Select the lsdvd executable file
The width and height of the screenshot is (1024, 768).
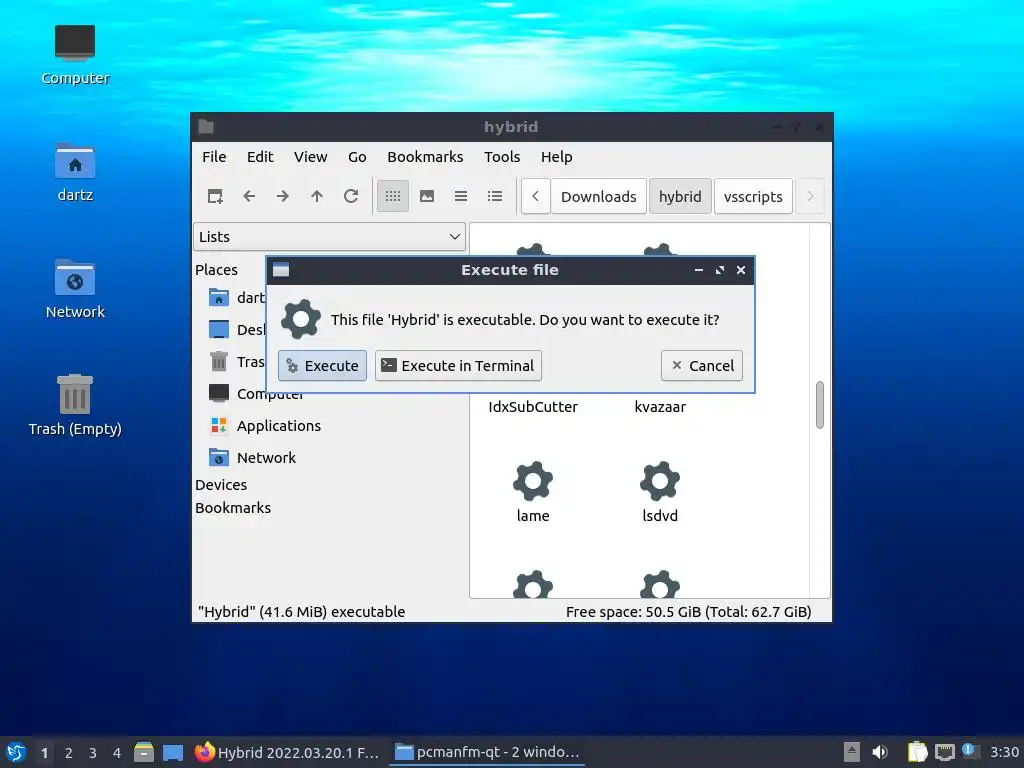pos(660,492)
